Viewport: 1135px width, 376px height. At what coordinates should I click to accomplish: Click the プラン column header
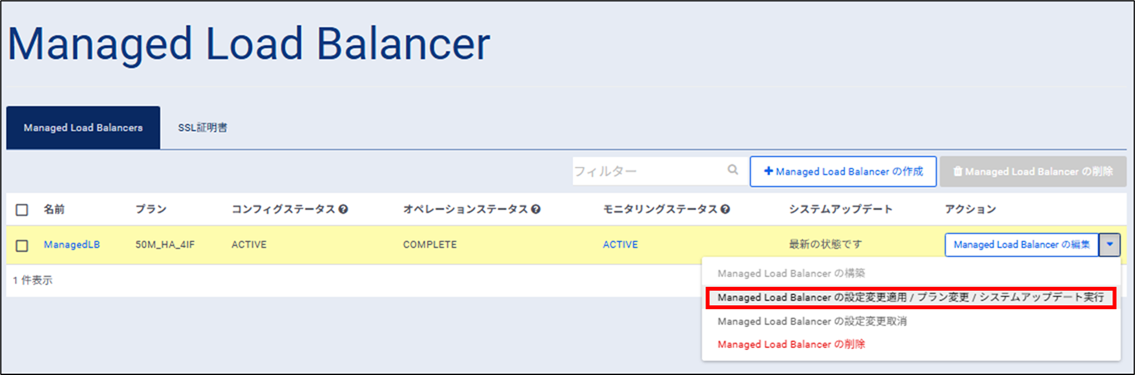151,209
